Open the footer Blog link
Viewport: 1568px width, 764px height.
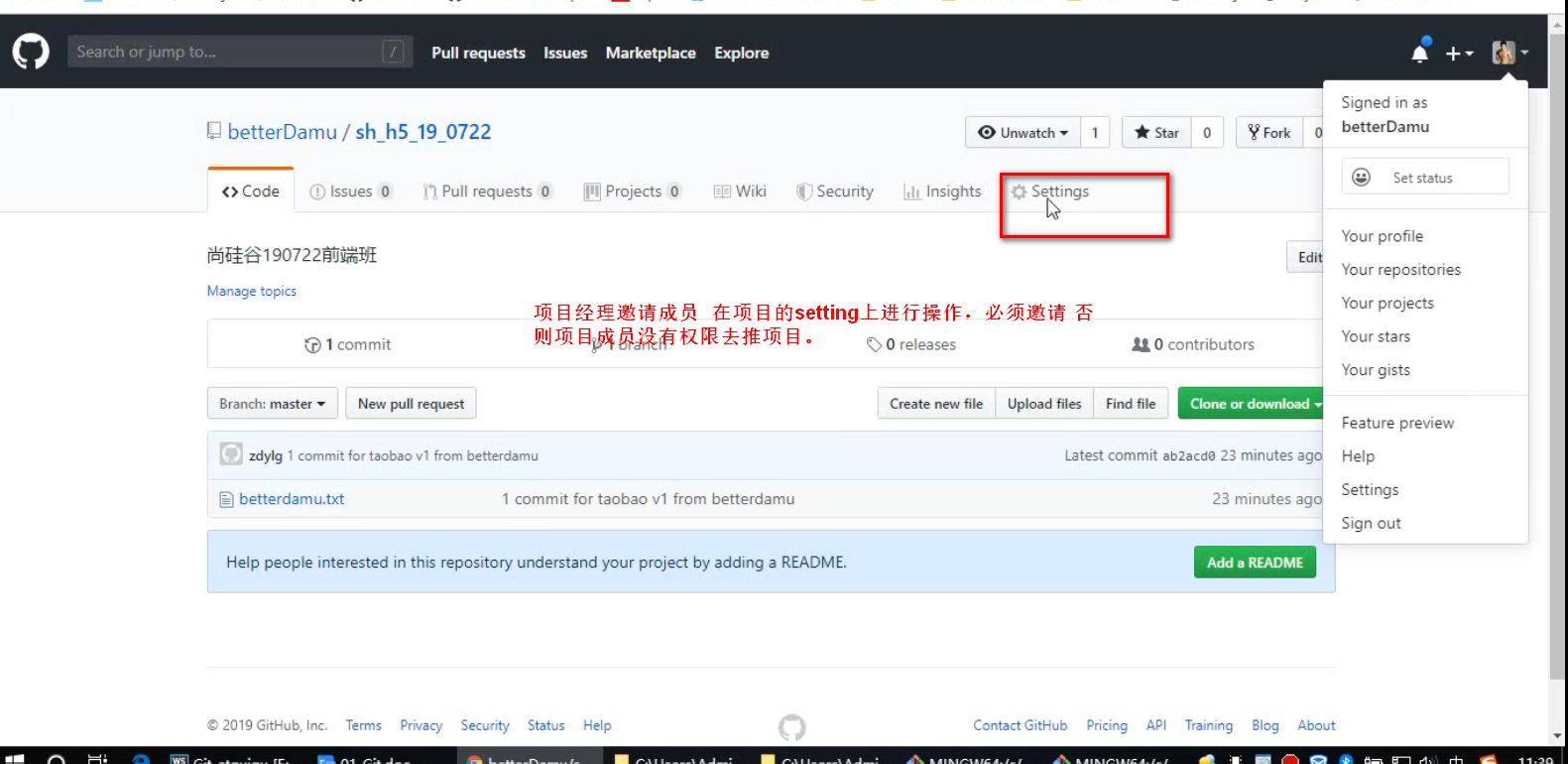[1265, 725]
